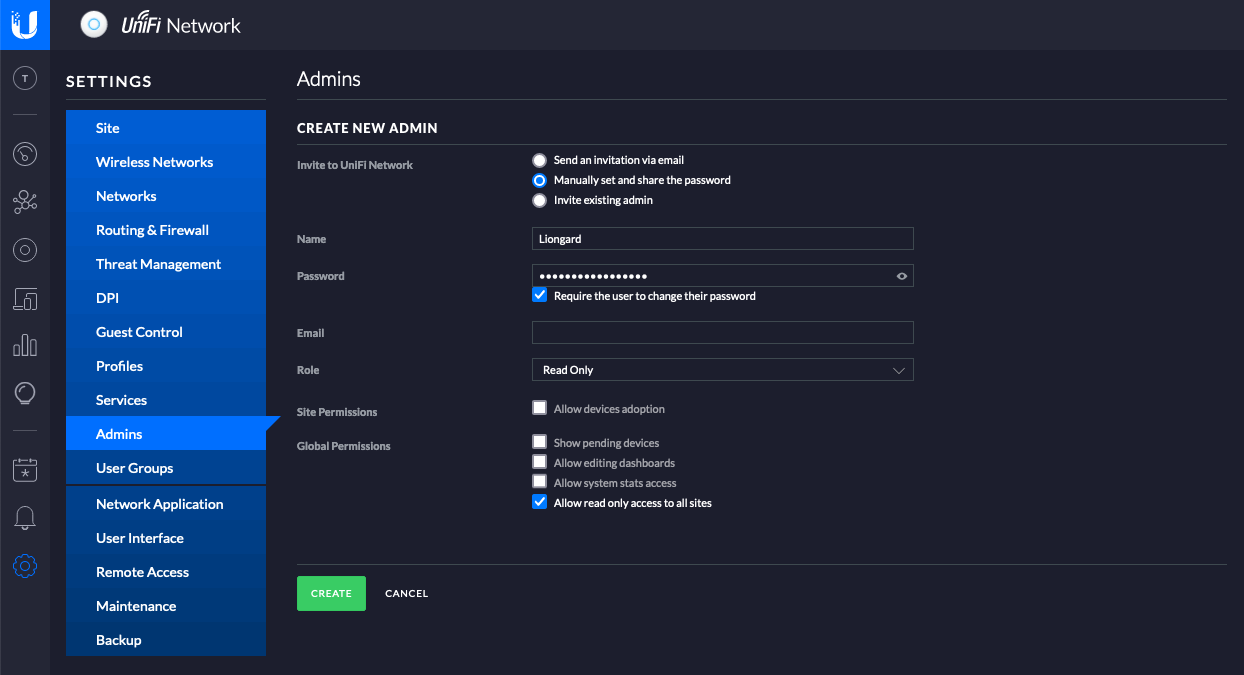The width and height of the screenshot is (1244, 675).
Task: Open Guest Control settings
Action: click(x=166, y=332)
